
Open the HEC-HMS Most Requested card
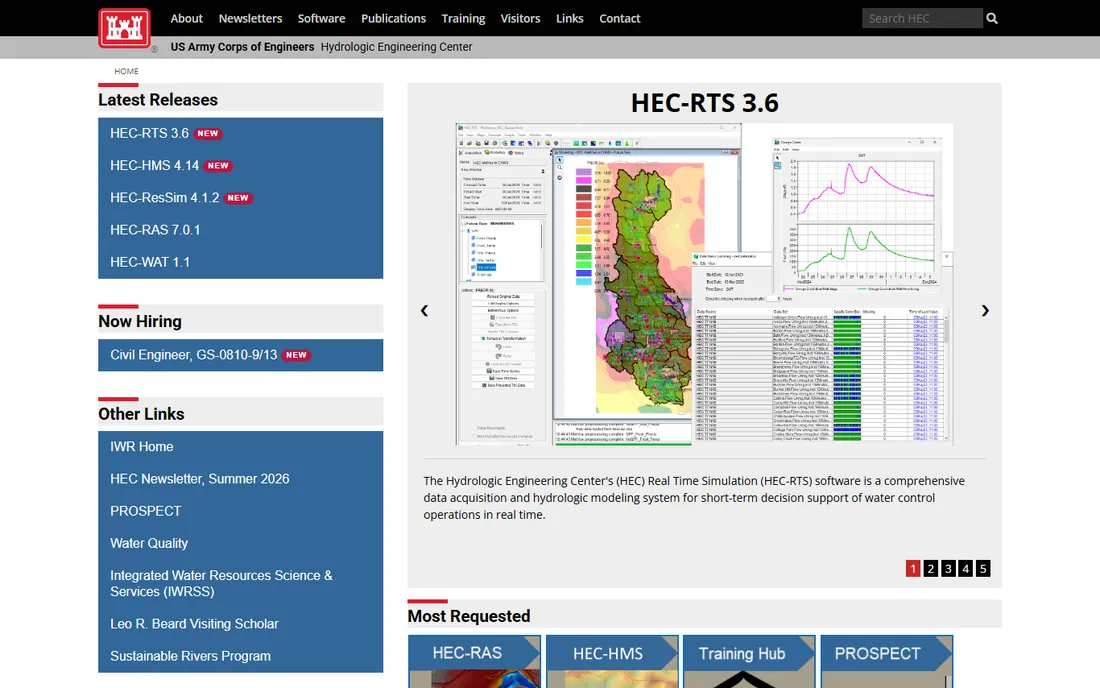click(612, 661)
